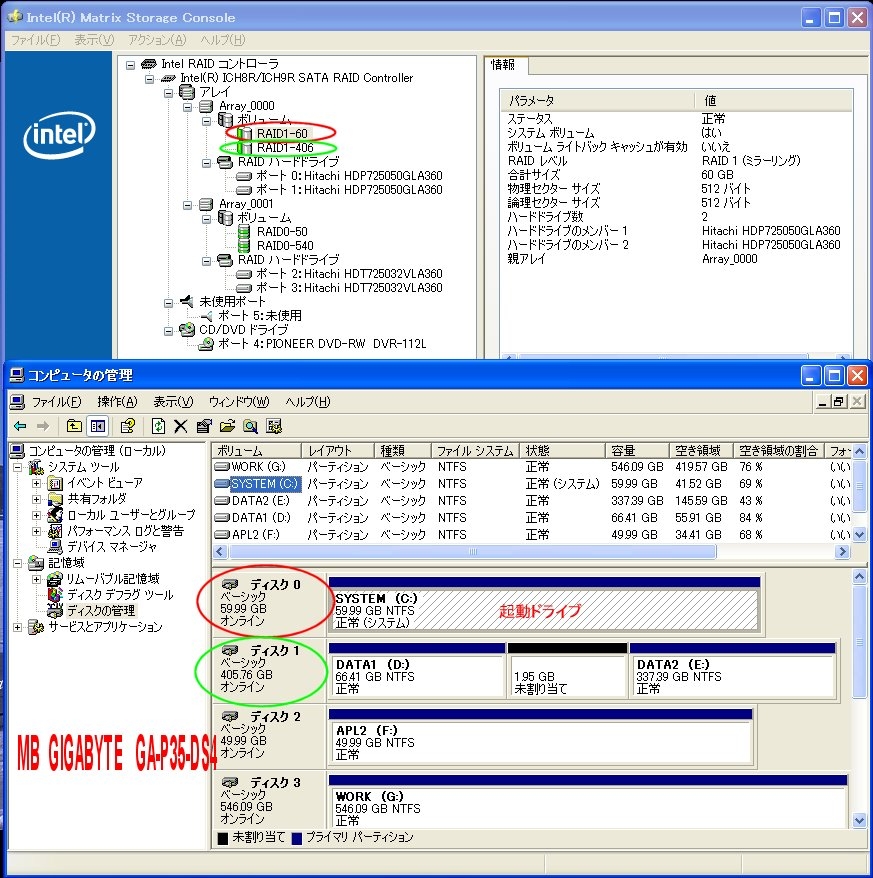The image size is (873, 878).
Task: Select the RAID0-540 volume icon
Action: 244,245
